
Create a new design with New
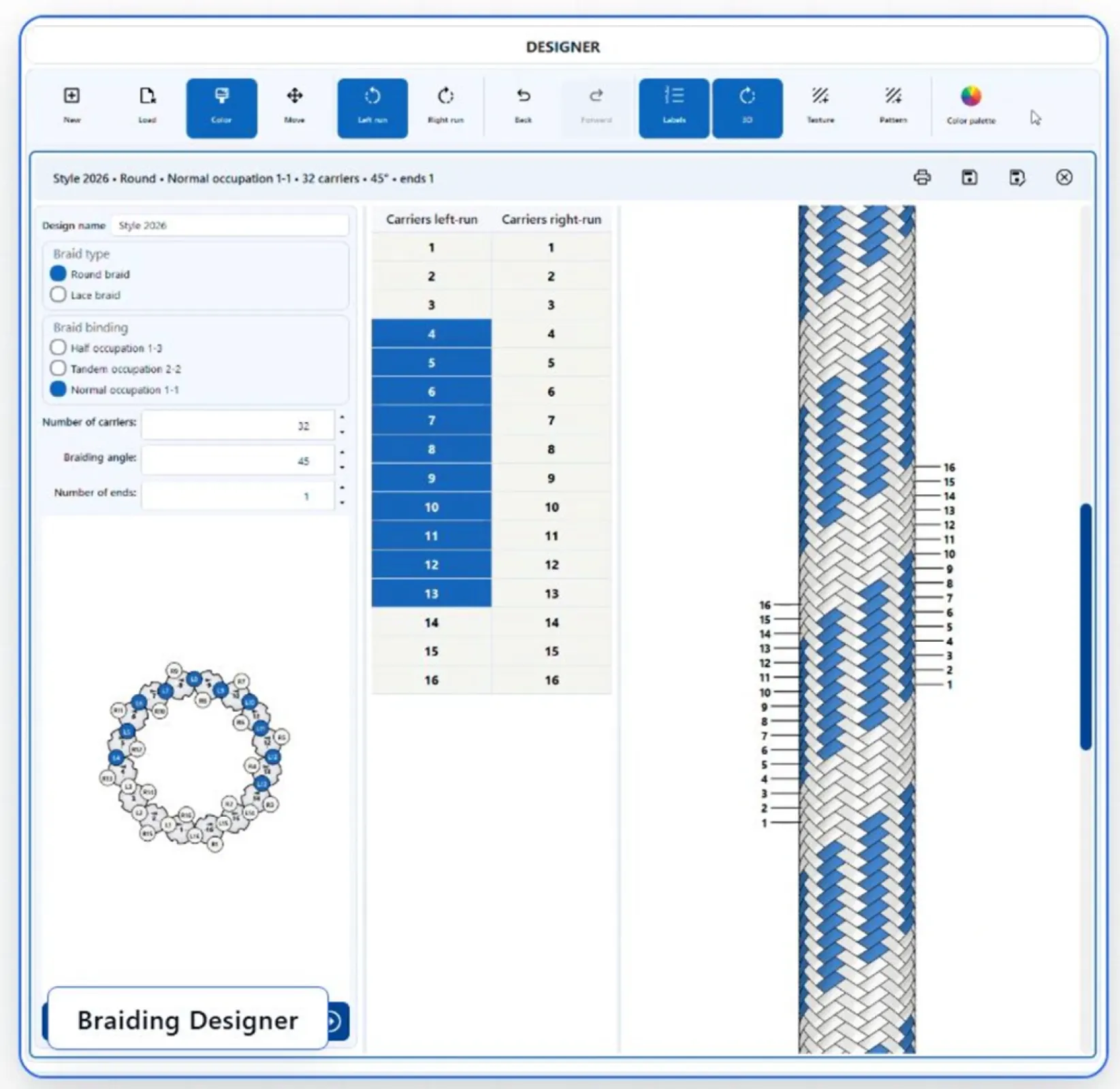[x=71, y=107]
